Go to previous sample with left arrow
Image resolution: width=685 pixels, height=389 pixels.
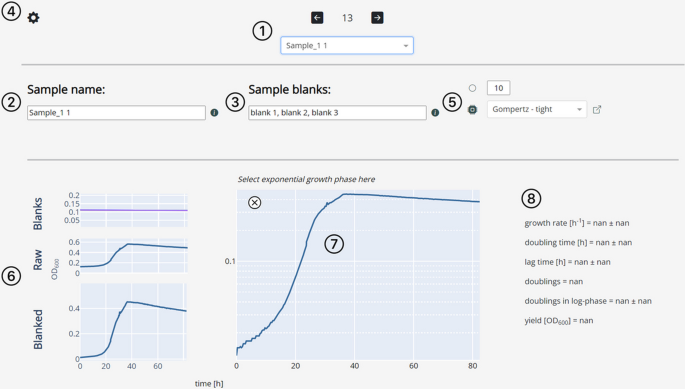pyautogui.click(x=317, y=17)
